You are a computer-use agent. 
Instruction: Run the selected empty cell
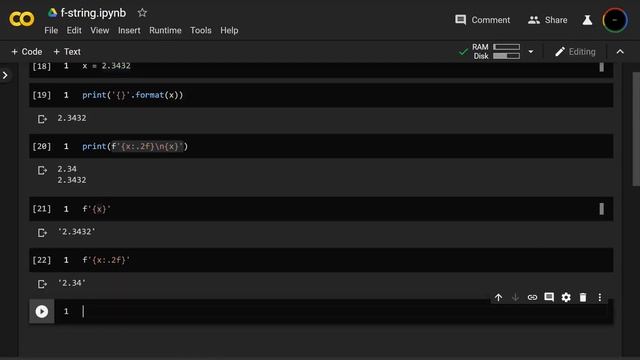tap(42, 311)
